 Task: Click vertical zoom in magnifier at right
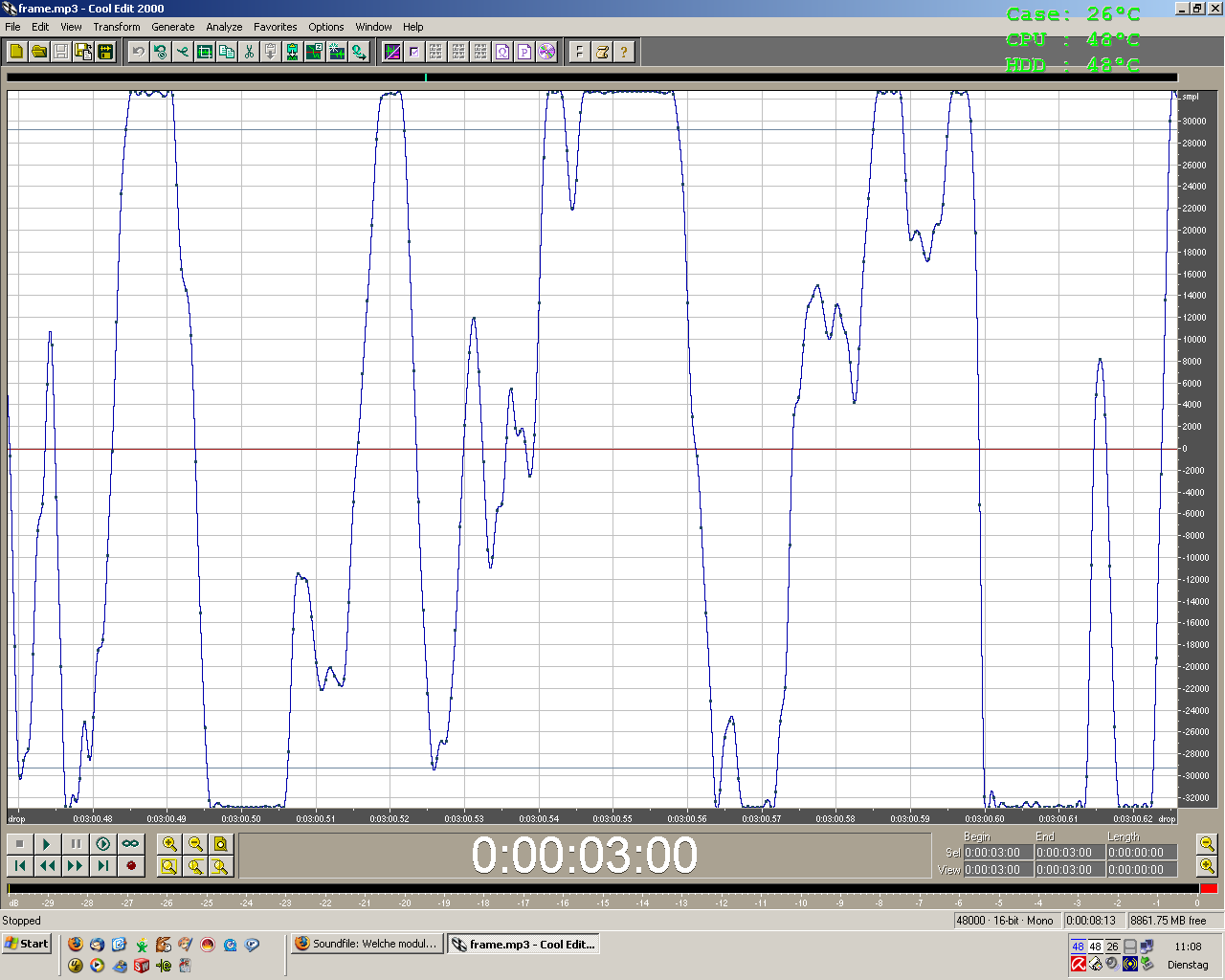pyautogui.click(x=1208, y=866)
